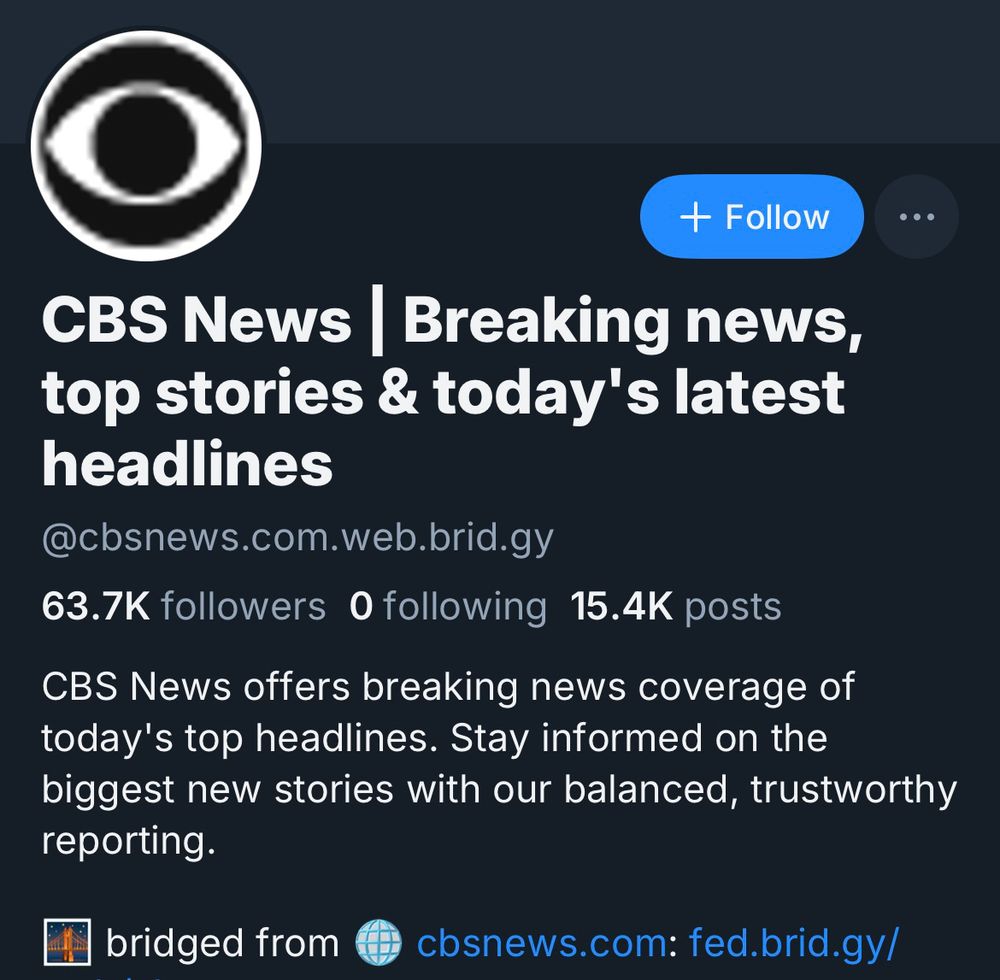
Task: Click the profile banner header area
Action: (625, 71)
